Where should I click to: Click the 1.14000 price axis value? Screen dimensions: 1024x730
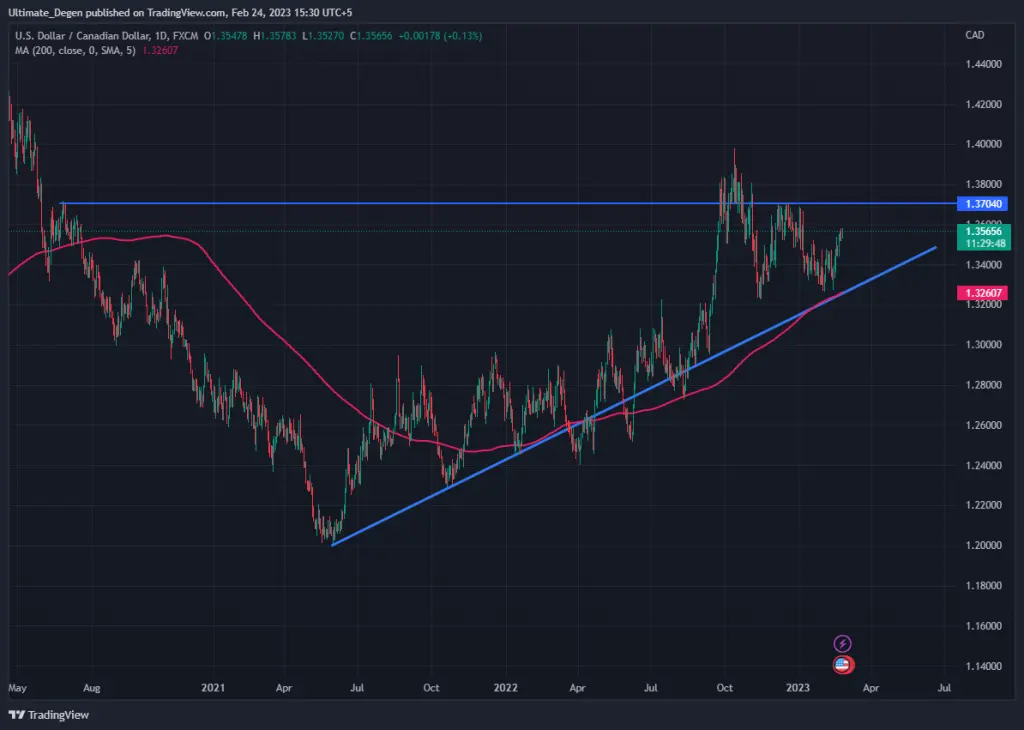click(984, 666)
